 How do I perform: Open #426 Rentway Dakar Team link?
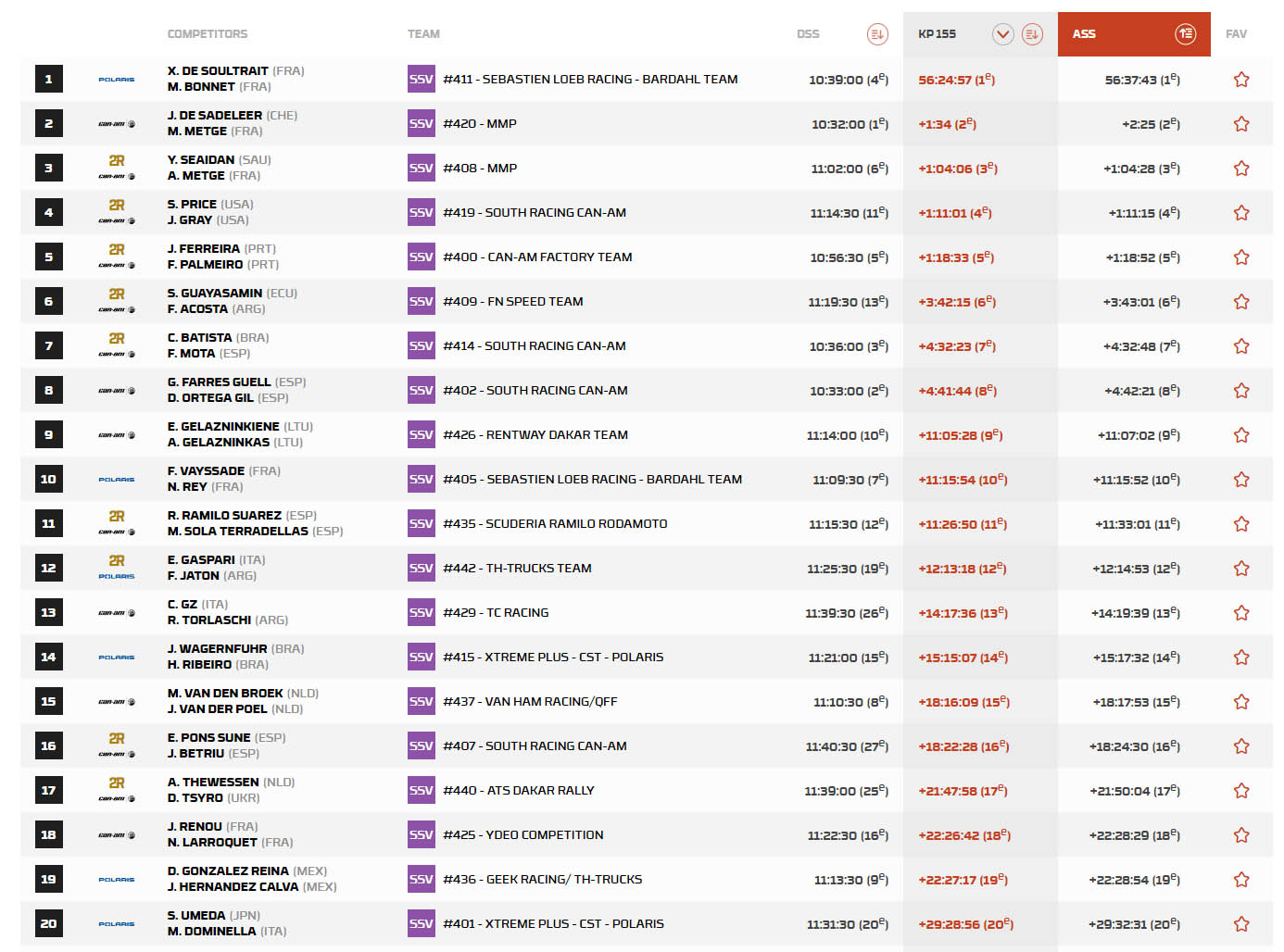click(x=535, y=435)
